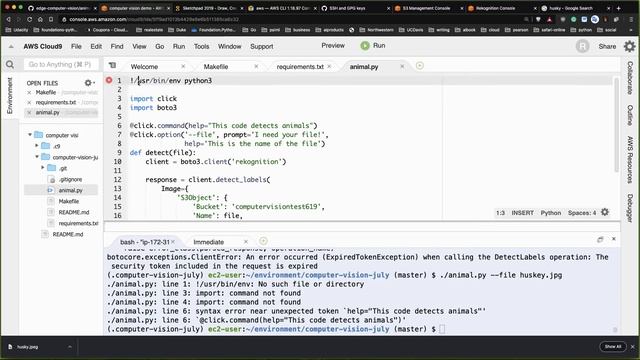Select README.md inside computer-vision folder
The height and width of the screenshot is (360, 640).
click(x=73, y=212)
